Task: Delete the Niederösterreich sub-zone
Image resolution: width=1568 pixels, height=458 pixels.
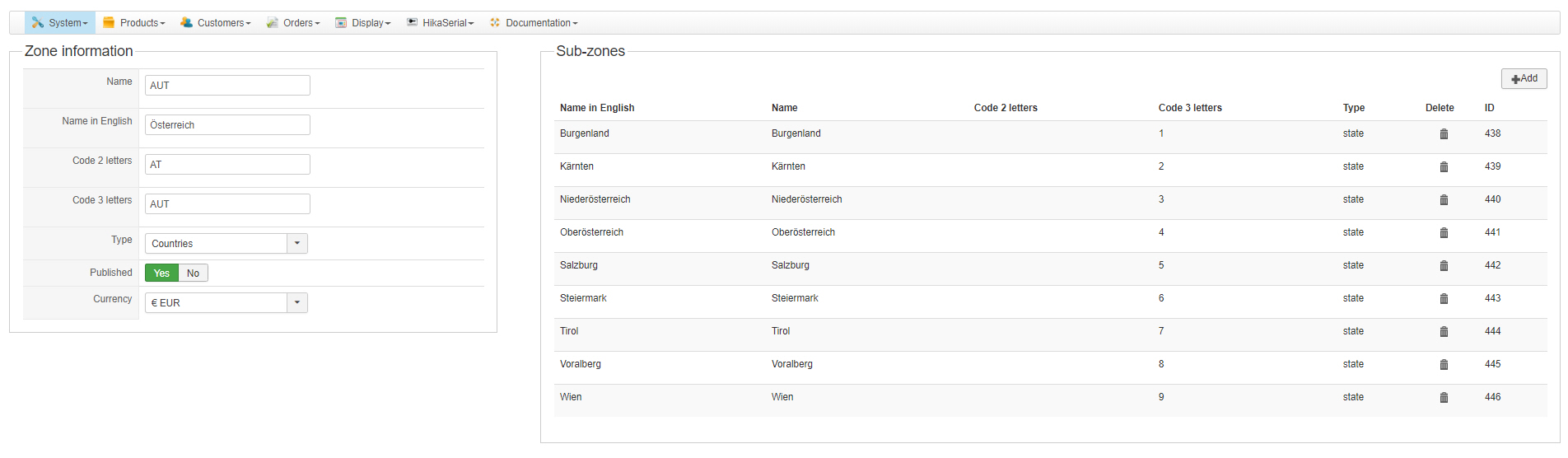Action: coord(1444,200)
